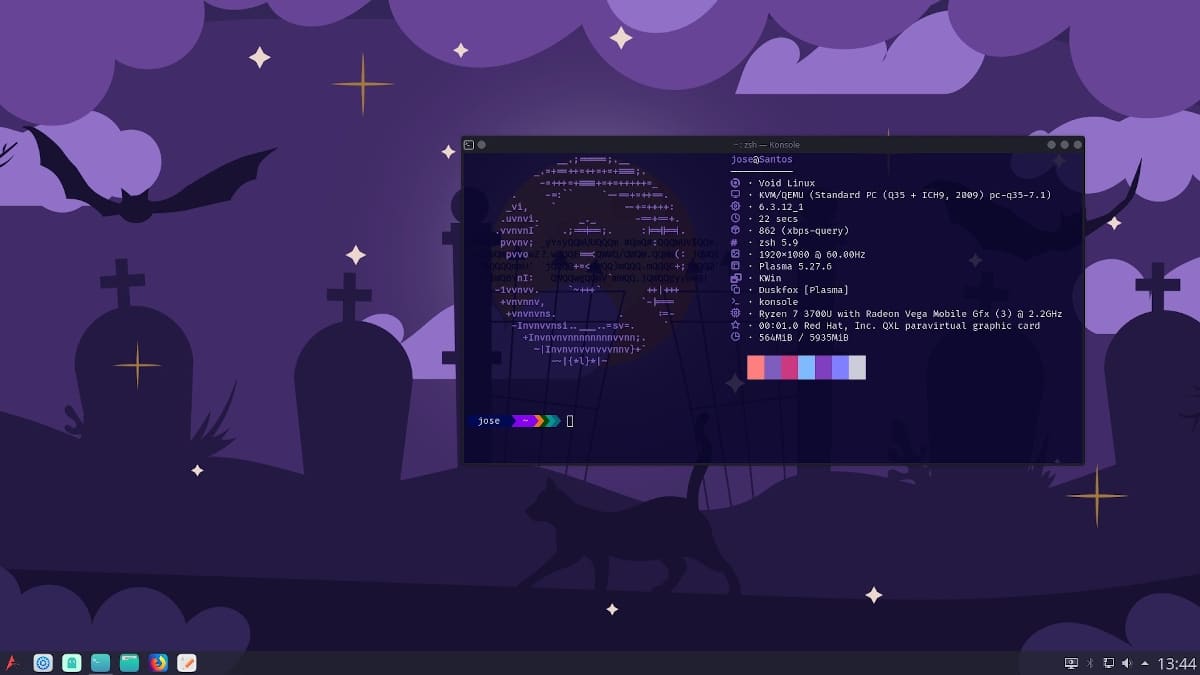Image resolution: width=1200 pixels, height=675 pixels.
Task: Click the magenta color block in neofetch
Action: tap(789, 367)
